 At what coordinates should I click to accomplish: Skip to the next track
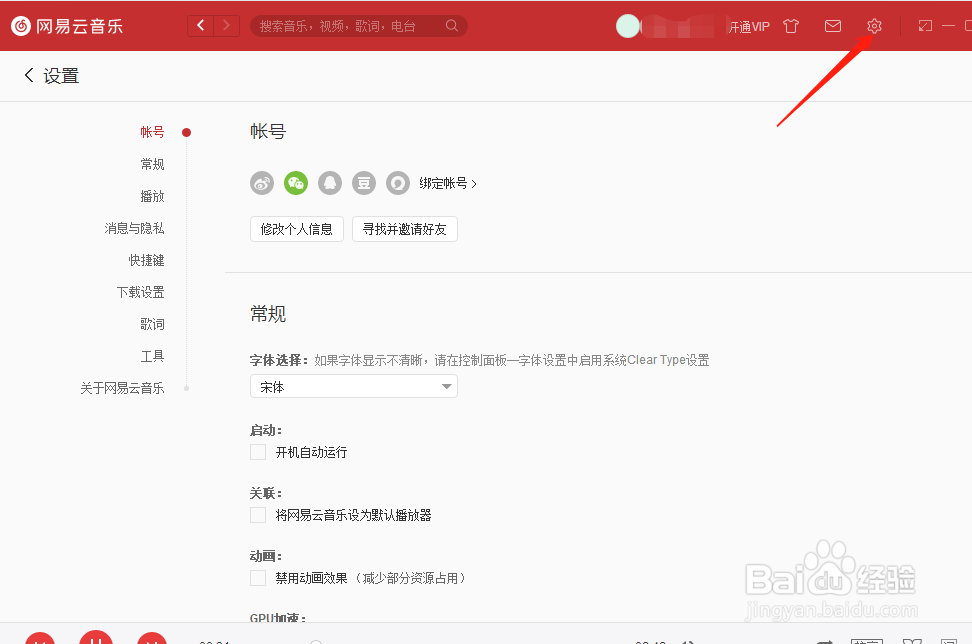click(152, 638)
